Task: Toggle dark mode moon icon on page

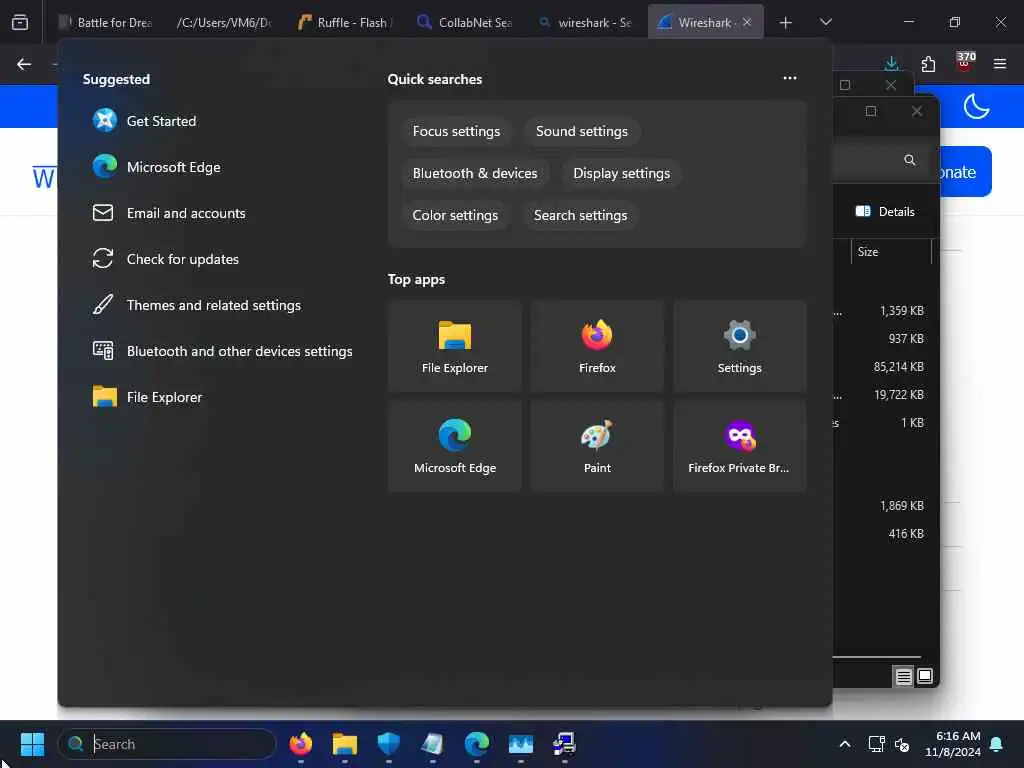Action: [976, 106]
